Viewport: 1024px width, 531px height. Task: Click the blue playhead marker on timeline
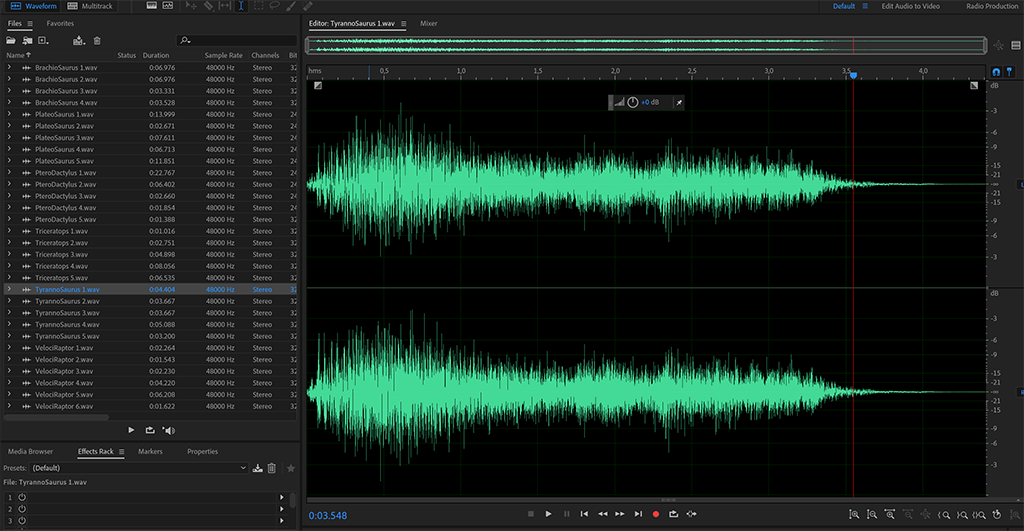click(x=853, y=76)
